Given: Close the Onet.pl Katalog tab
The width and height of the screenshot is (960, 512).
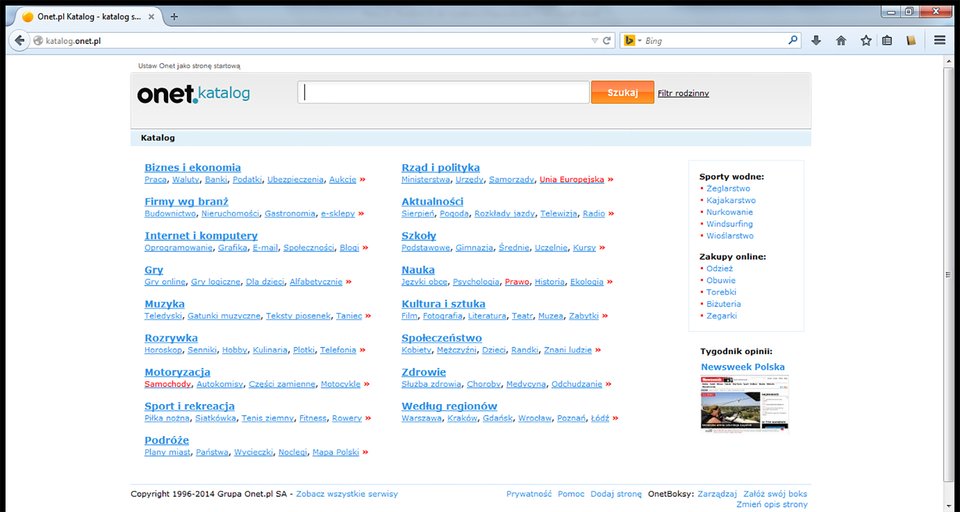Looking at the screenshot, I should (151, 17).
